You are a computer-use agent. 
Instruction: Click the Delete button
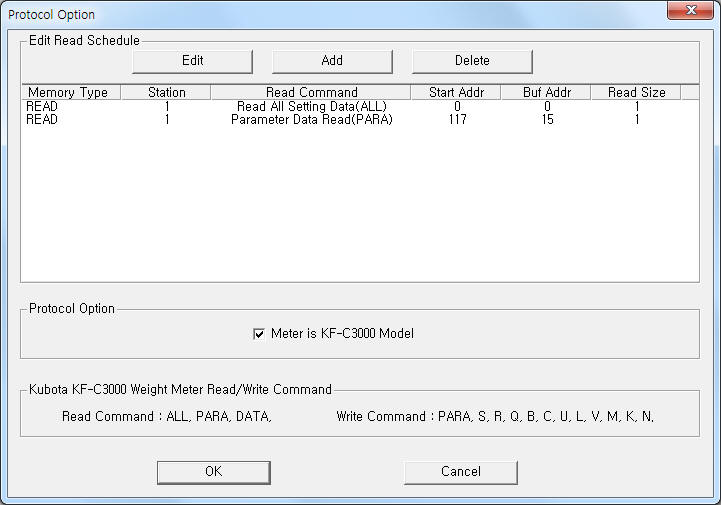(472, 61)
